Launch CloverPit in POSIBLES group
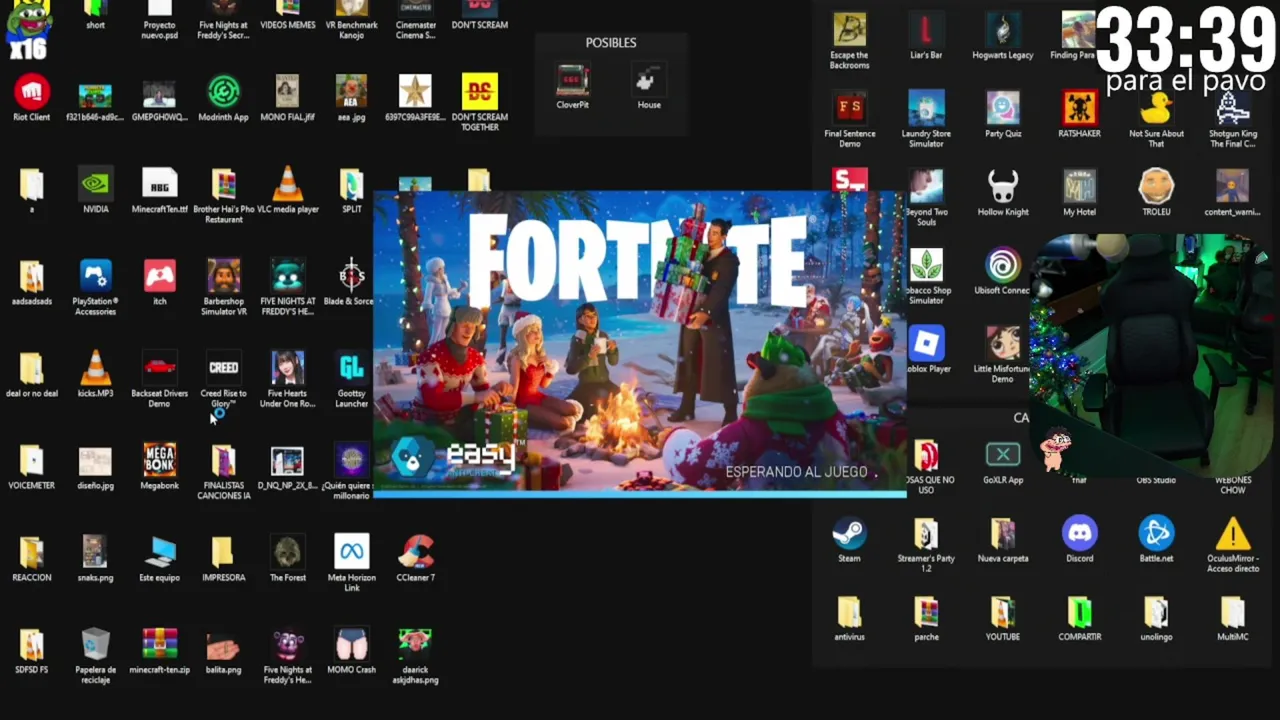Viewport: 1280px width, 720px height. [572, 82]
